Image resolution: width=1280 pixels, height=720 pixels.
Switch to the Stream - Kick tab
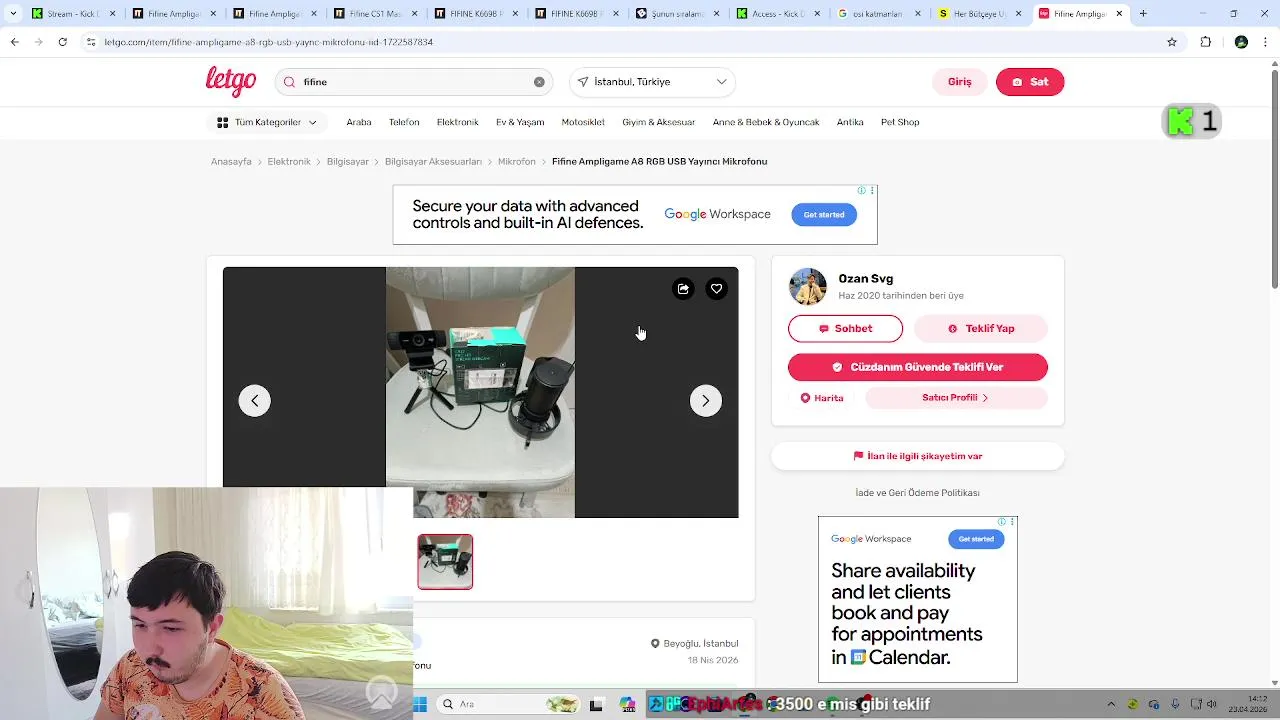[73, 14]
